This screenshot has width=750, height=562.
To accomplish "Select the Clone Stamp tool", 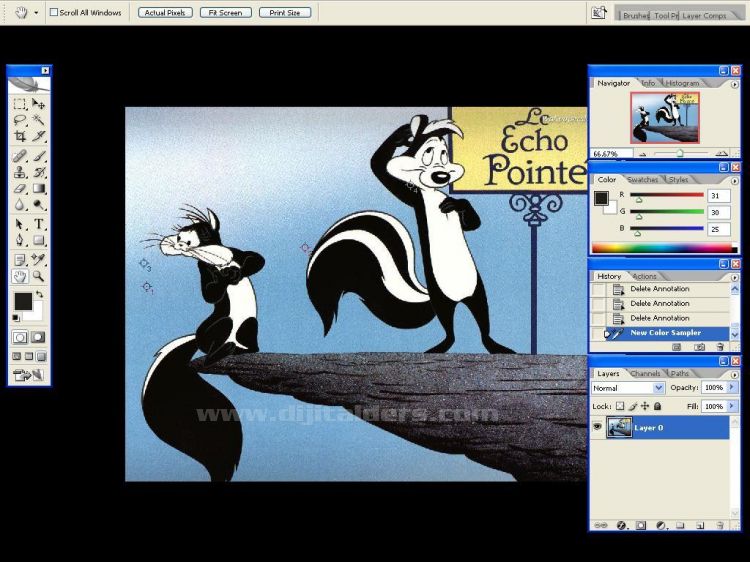I will pos(20,172).
